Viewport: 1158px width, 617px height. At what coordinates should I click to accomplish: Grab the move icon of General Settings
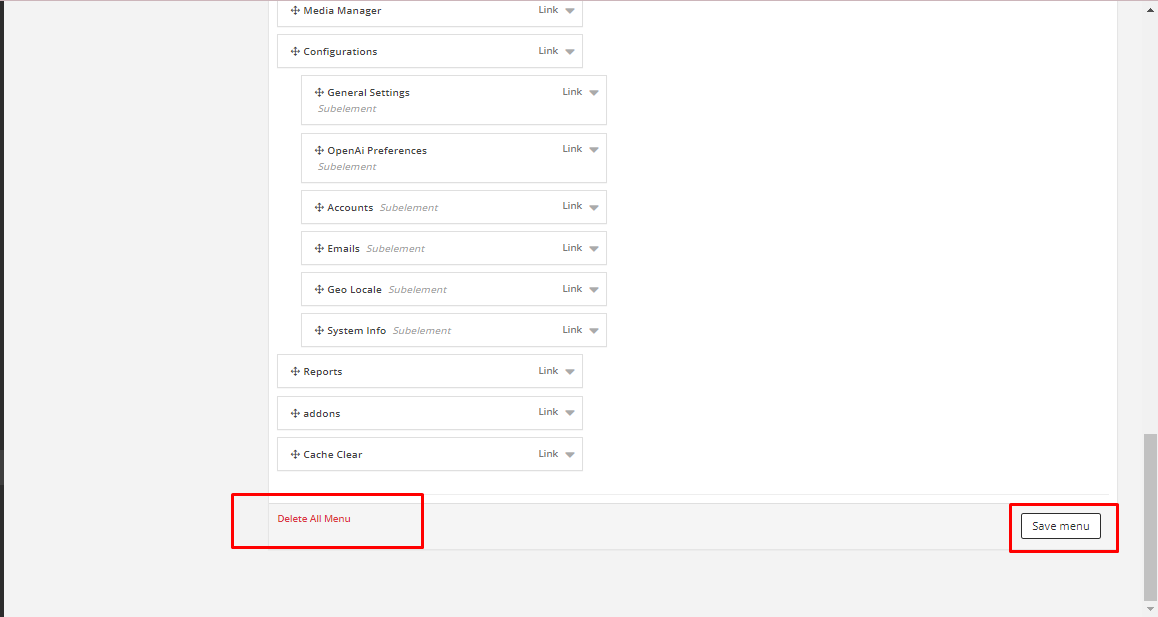pos(319,93)
